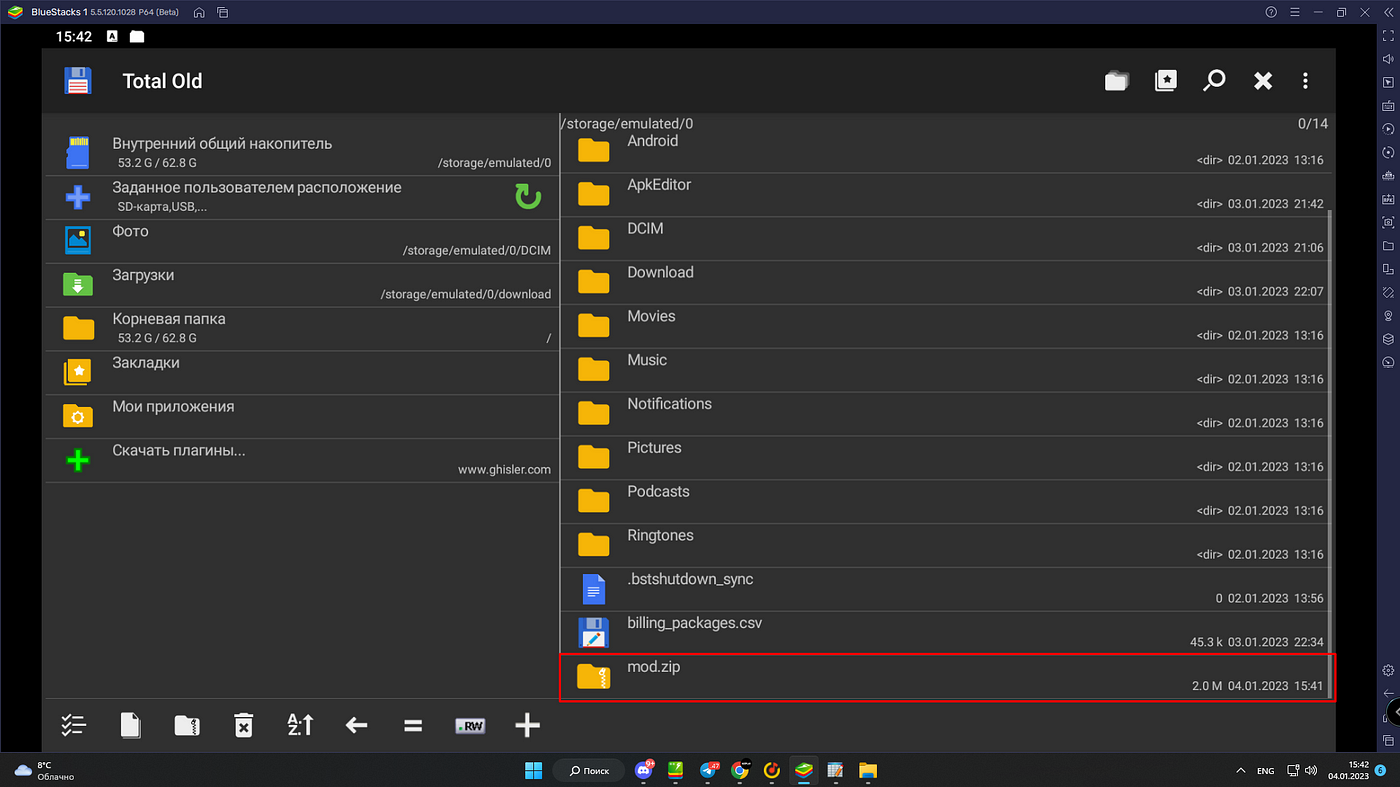Tap the X exit icon in Total Old header

pyautogui.click(x=1263, y=81)
